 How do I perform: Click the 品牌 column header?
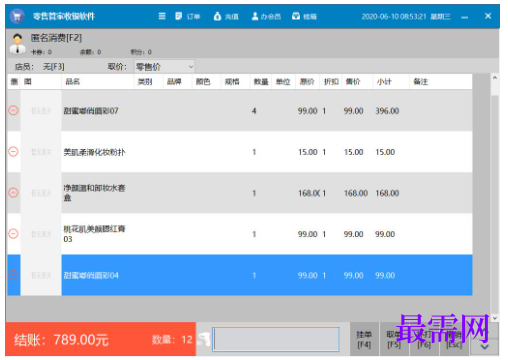[x=174, y=82]
